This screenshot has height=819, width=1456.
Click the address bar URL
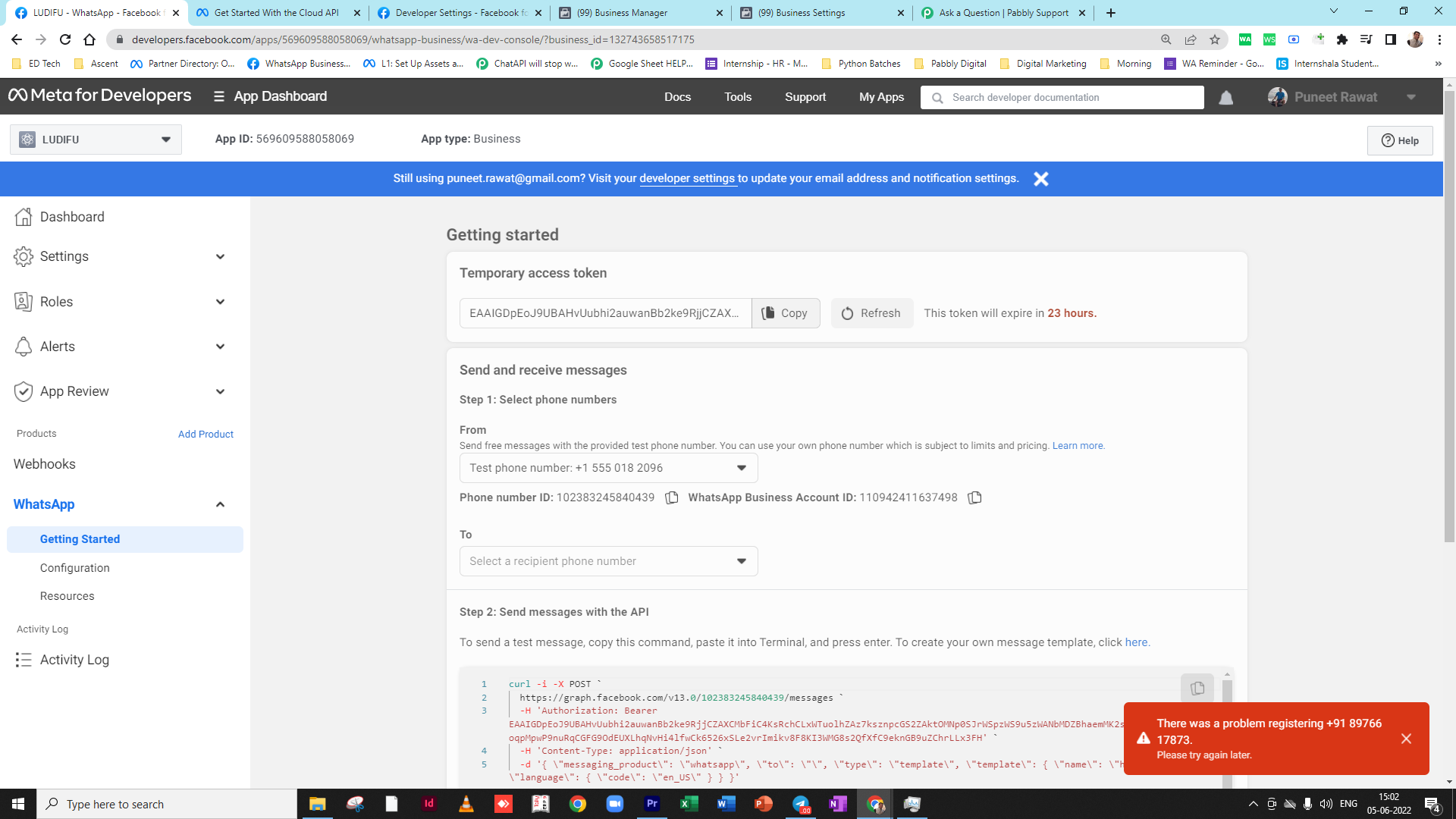coord(413,39)
